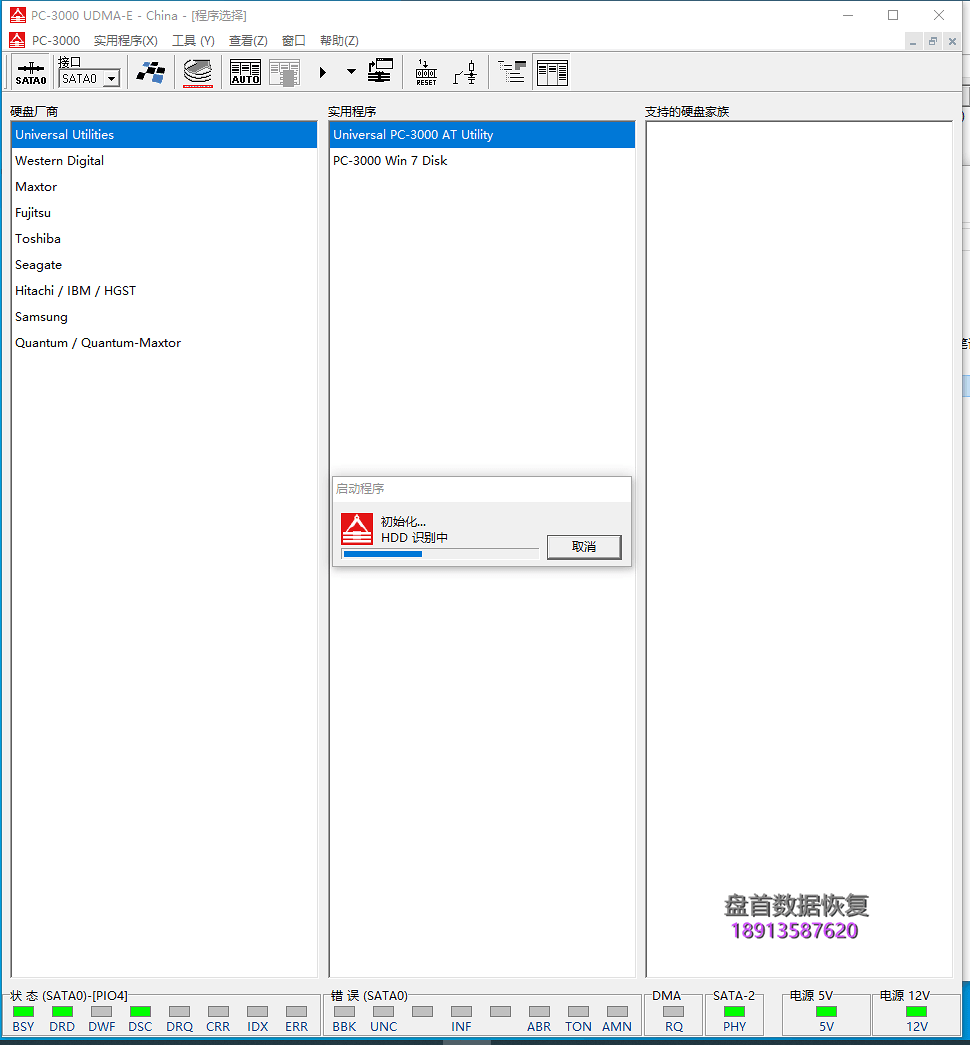Click the DSC status indicator
Image resolution: width=970 pixels, height=1045 pixels.
click(x=140, y=1012)
